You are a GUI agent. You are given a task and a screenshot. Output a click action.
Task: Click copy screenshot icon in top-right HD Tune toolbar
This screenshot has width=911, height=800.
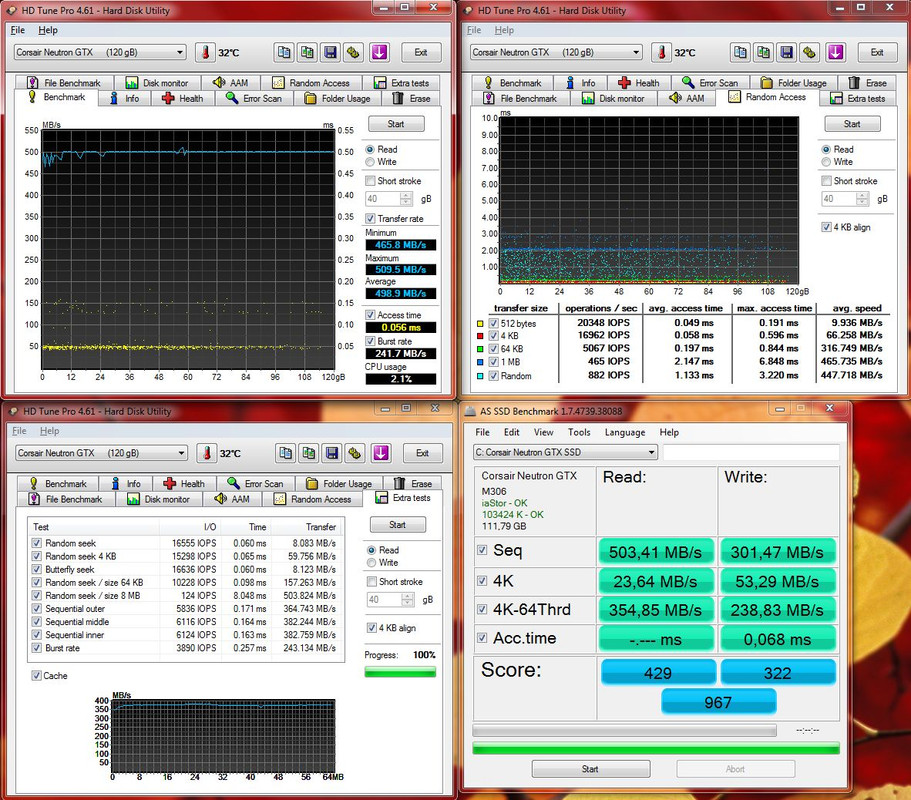tap(763, 52)
